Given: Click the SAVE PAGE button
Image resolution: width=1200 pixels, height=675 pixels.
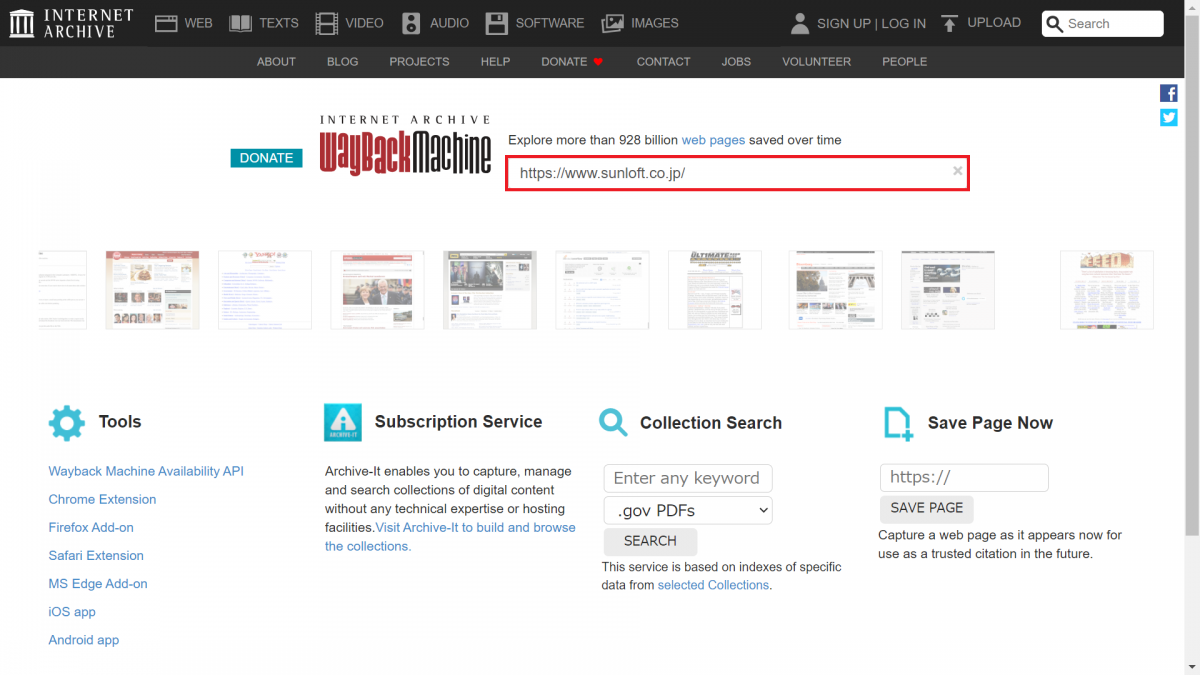Looking at the screenshot, I should pyautogui.click(x=926, y=508).
